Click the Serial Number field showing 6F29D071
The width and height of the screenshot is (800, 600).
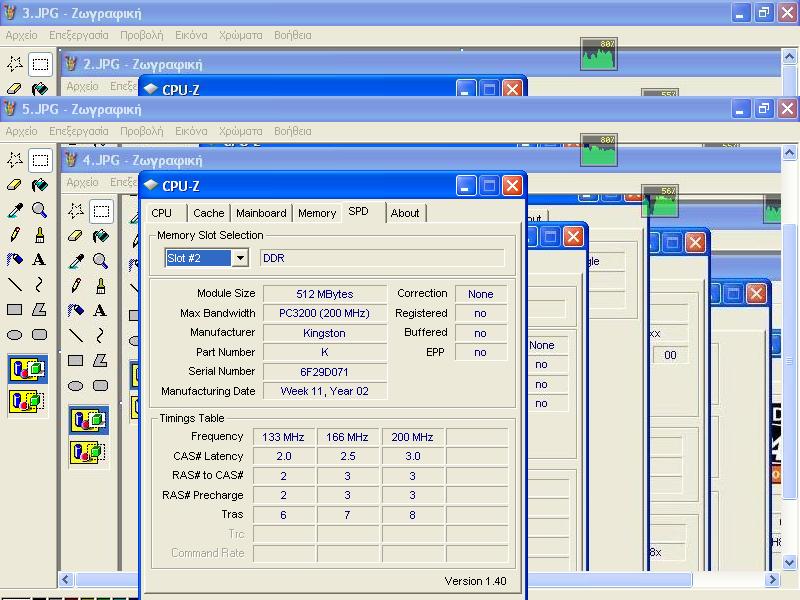[325, 372]
